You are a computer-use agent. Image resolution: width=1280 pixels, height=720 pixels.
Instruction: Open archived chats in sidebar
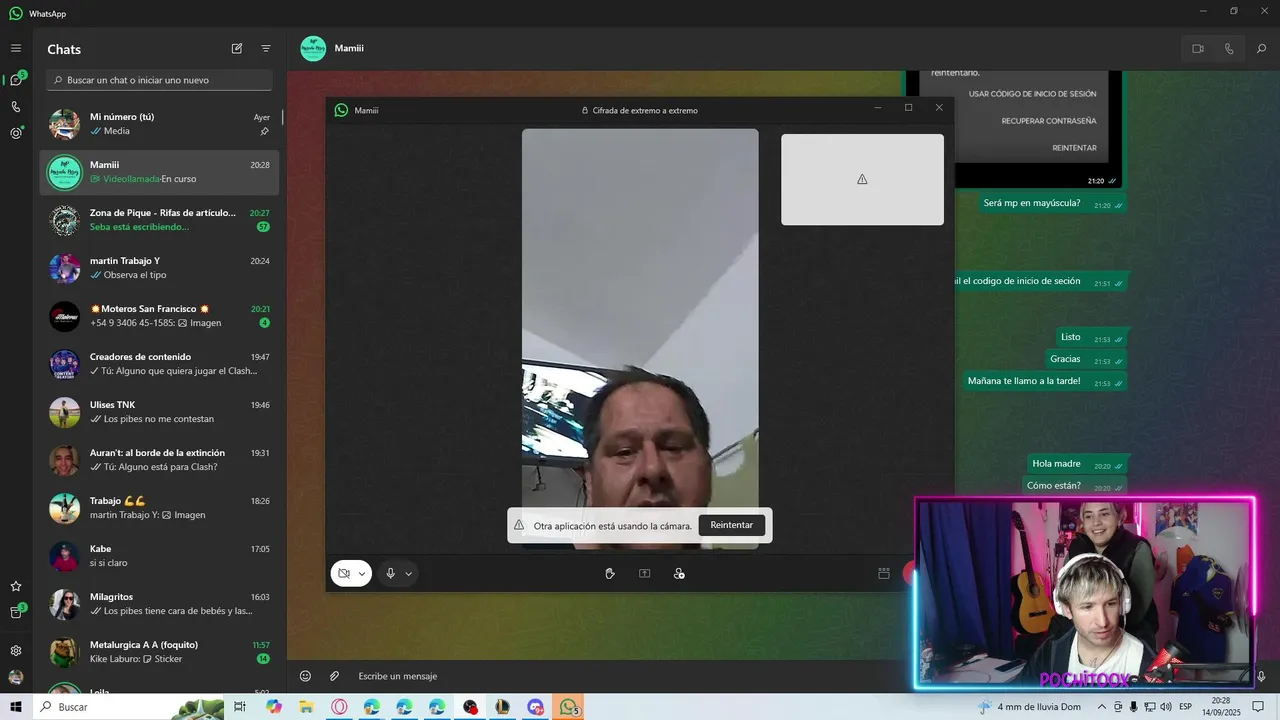point(16,612)
